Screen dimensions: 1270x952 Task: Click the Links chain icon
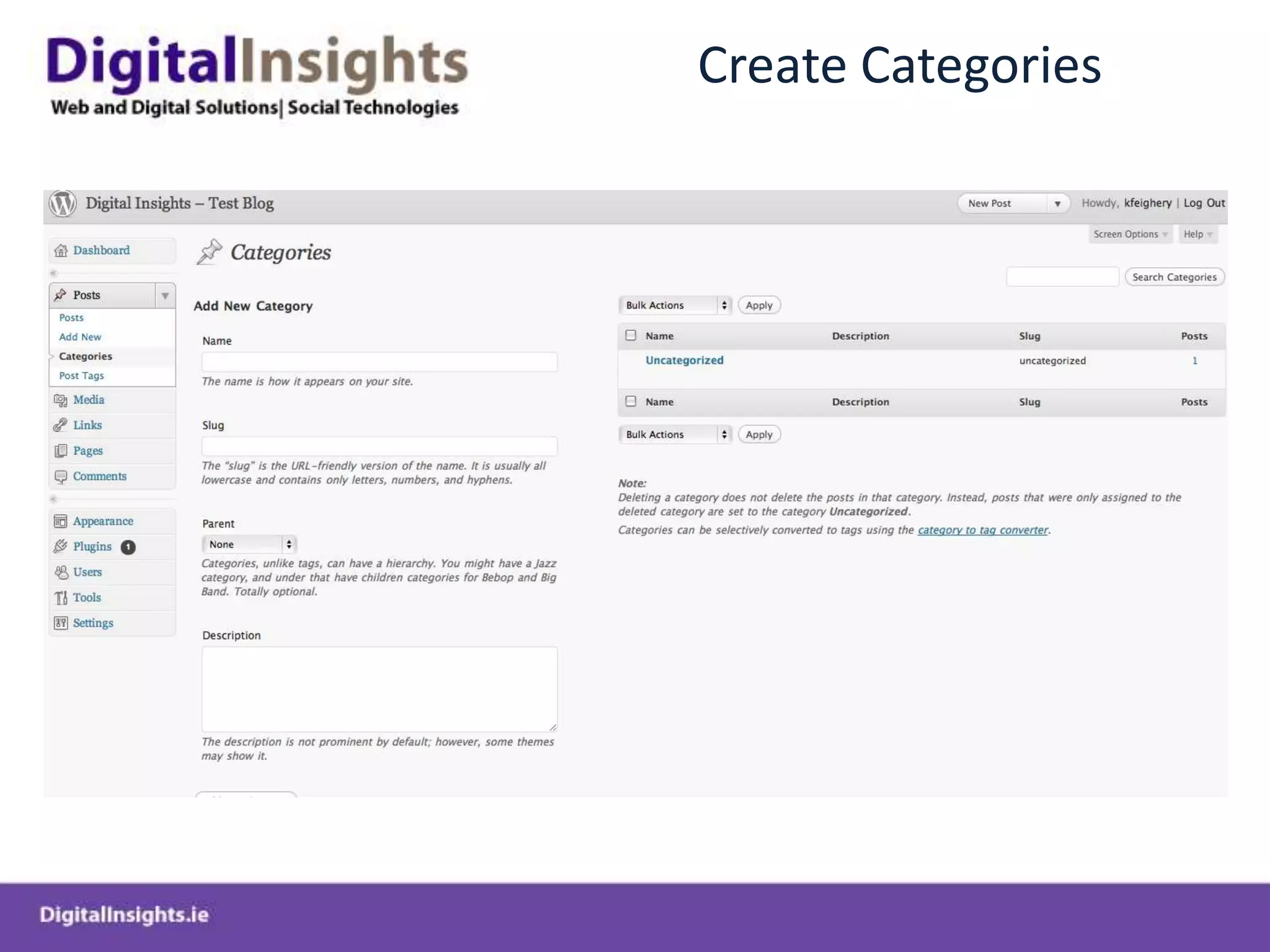coord(60,425)
